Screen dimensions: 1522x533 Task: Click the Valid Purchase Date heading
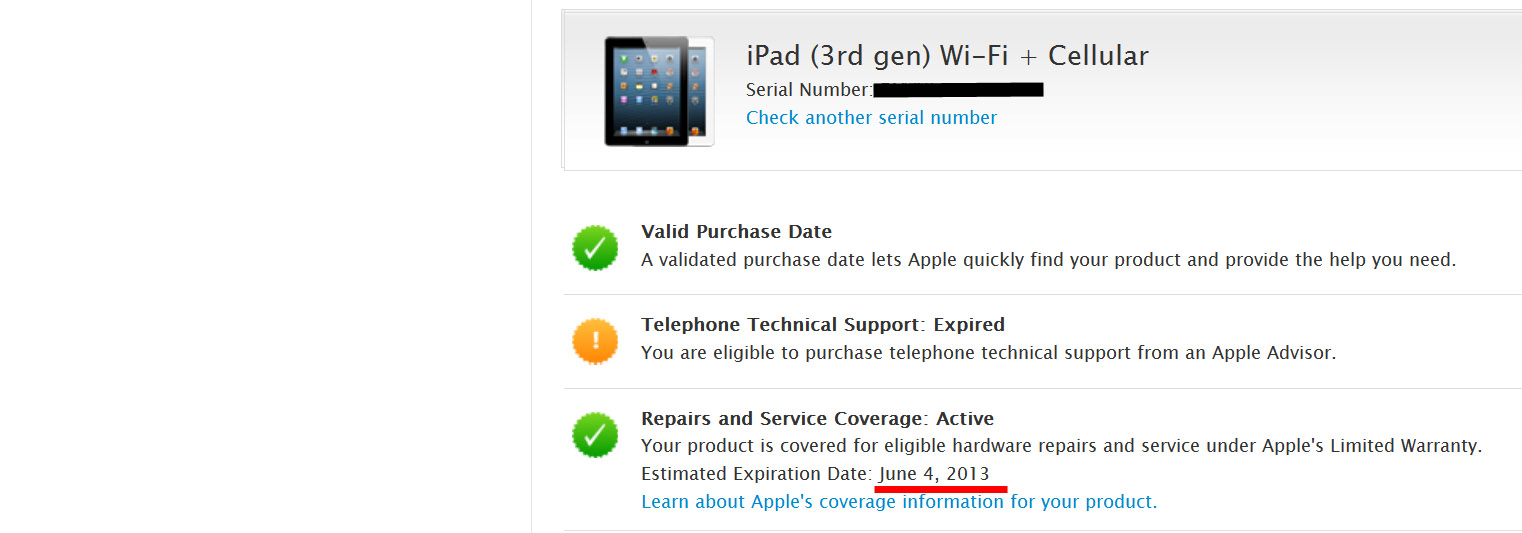pos(736,232)
